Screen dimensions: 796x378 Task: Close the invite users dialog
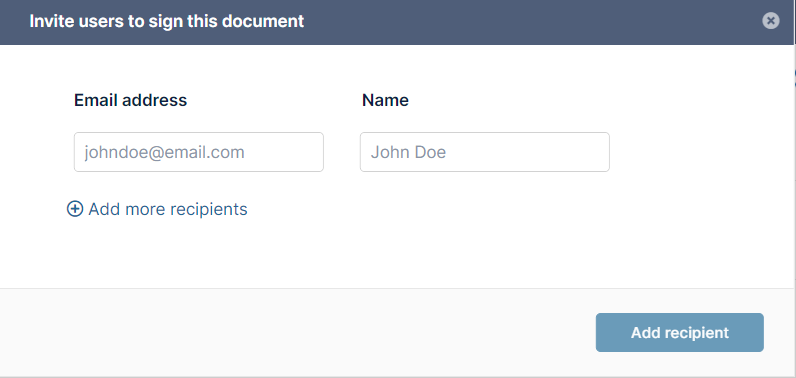click(770, 21)
